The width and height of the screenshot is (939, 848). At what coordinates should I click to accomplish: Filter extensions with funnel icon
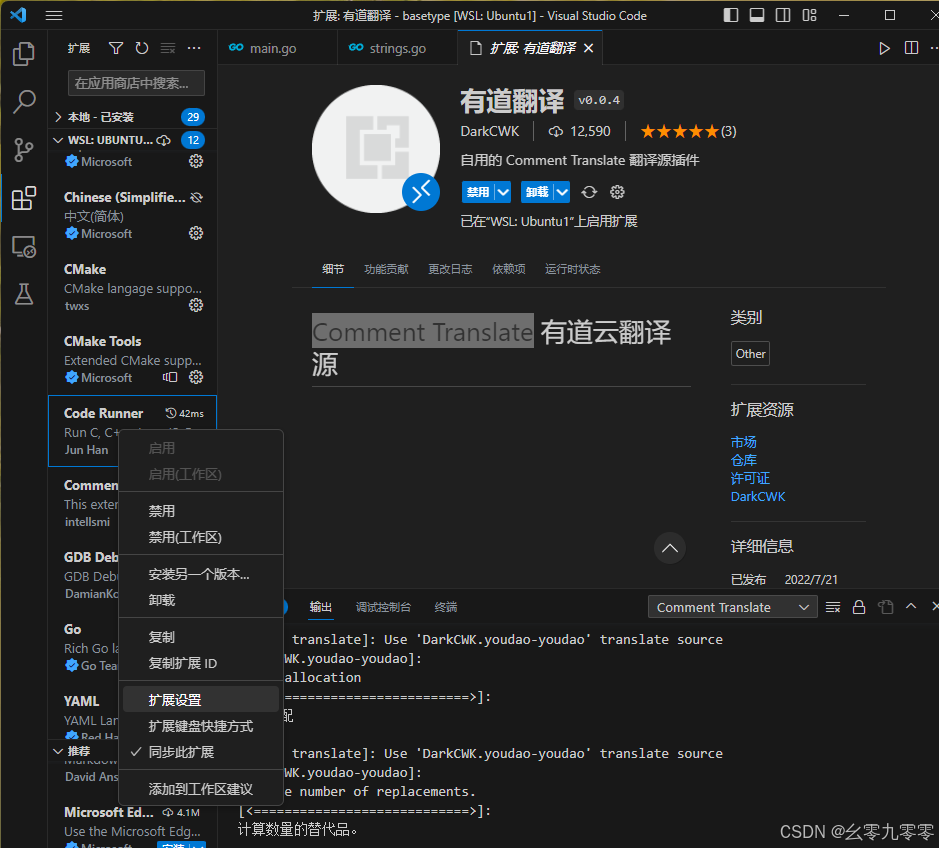click(x=116, y=48)
